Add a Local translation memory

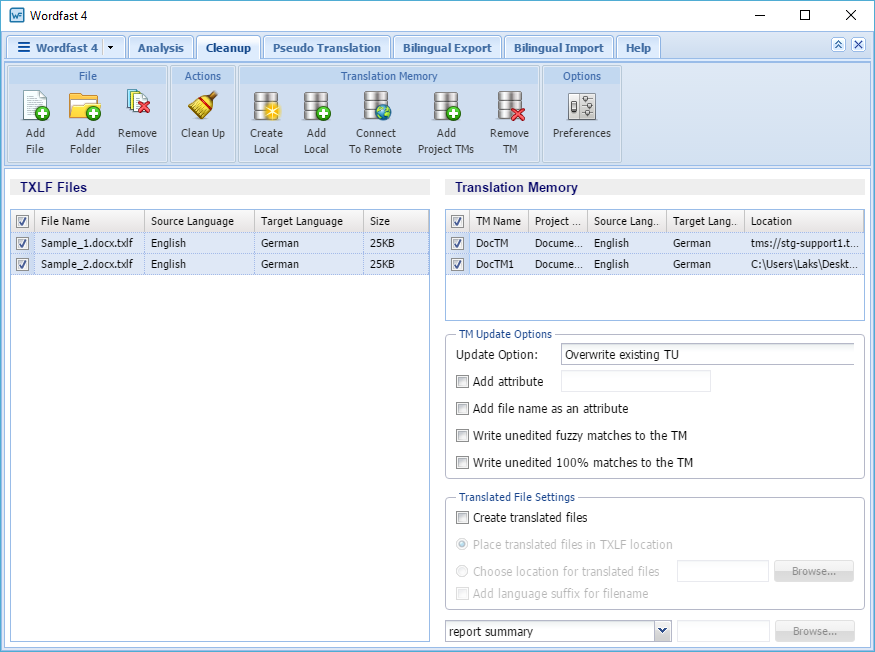[x=316, y=106]
